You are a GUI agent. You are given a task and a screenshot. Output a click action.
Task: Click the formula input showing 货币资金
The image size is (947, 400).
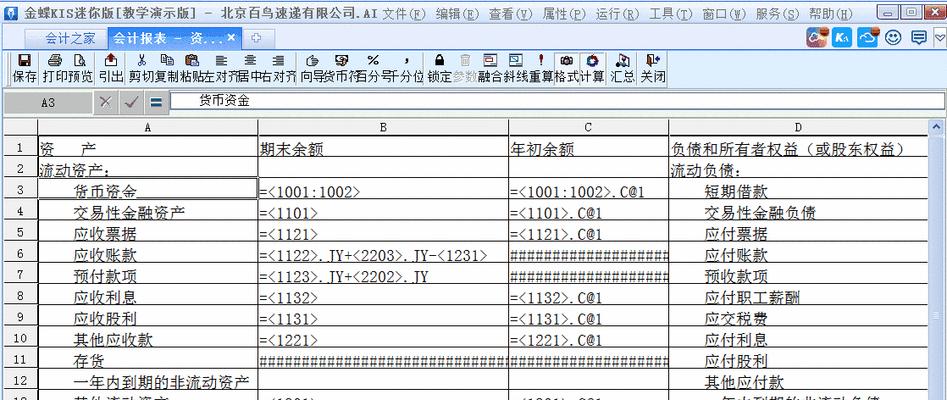tap(557, 101)
